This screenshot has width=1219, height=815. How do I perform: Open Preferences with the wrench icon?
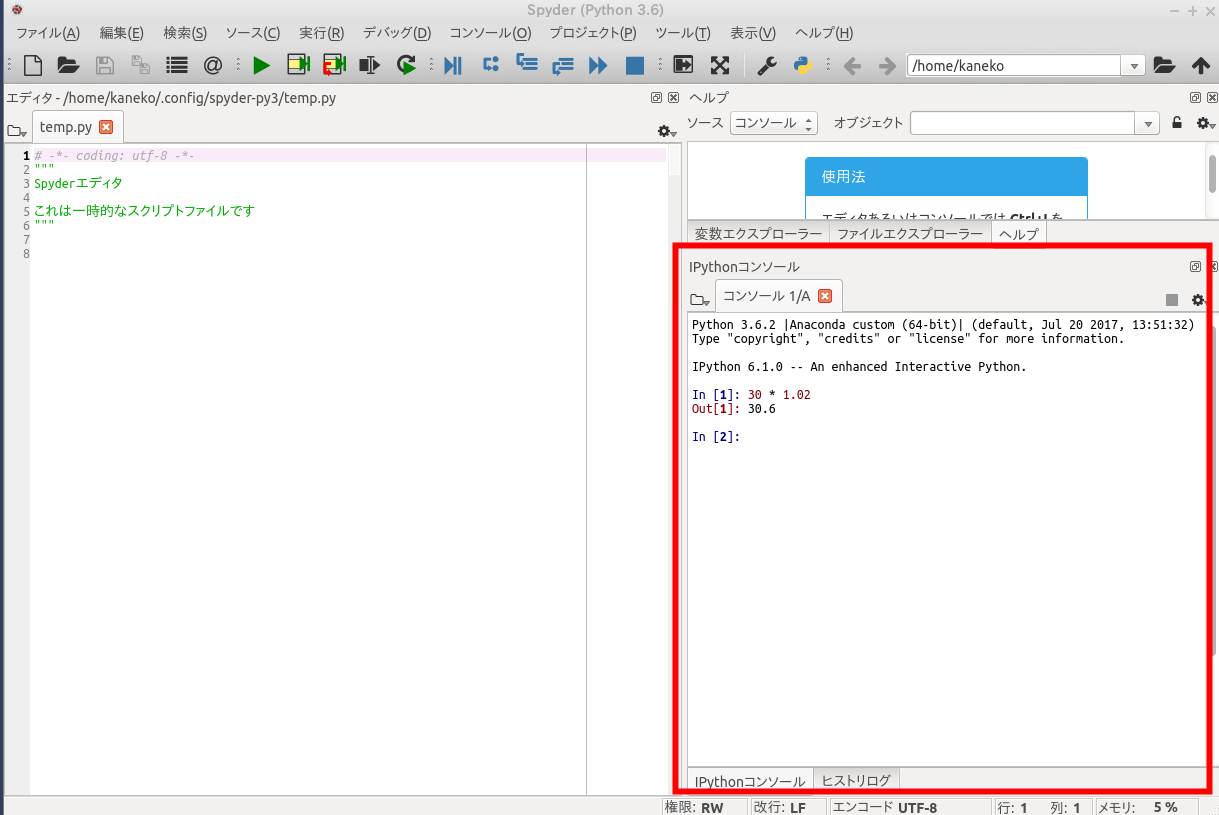click(767, 66)
